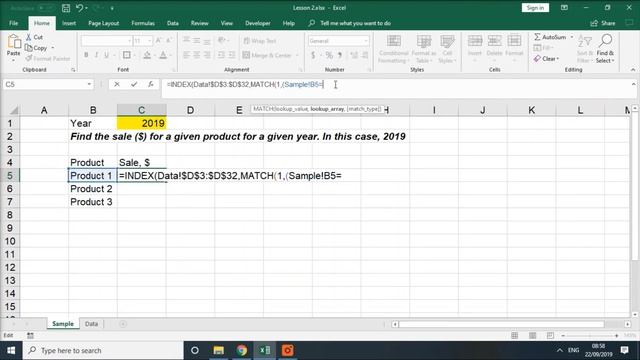This screenshot has height=360, width=640.
Task: Click the AutoSum sigma icon
Action: pos(537,37)
